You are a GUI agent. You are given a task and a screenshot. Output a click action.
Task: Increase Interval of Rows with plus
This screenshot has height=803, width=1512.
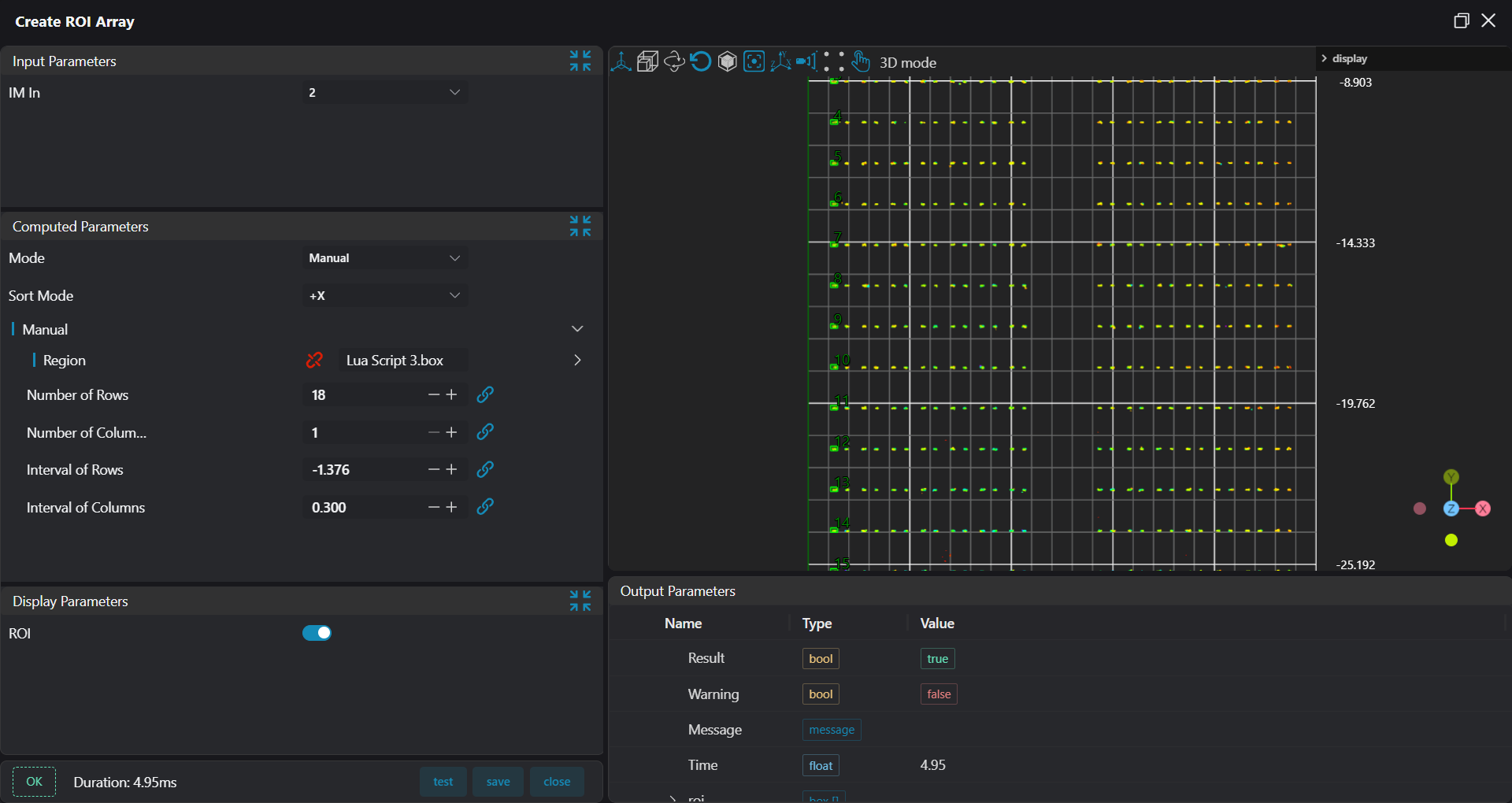tap(452, 469)
